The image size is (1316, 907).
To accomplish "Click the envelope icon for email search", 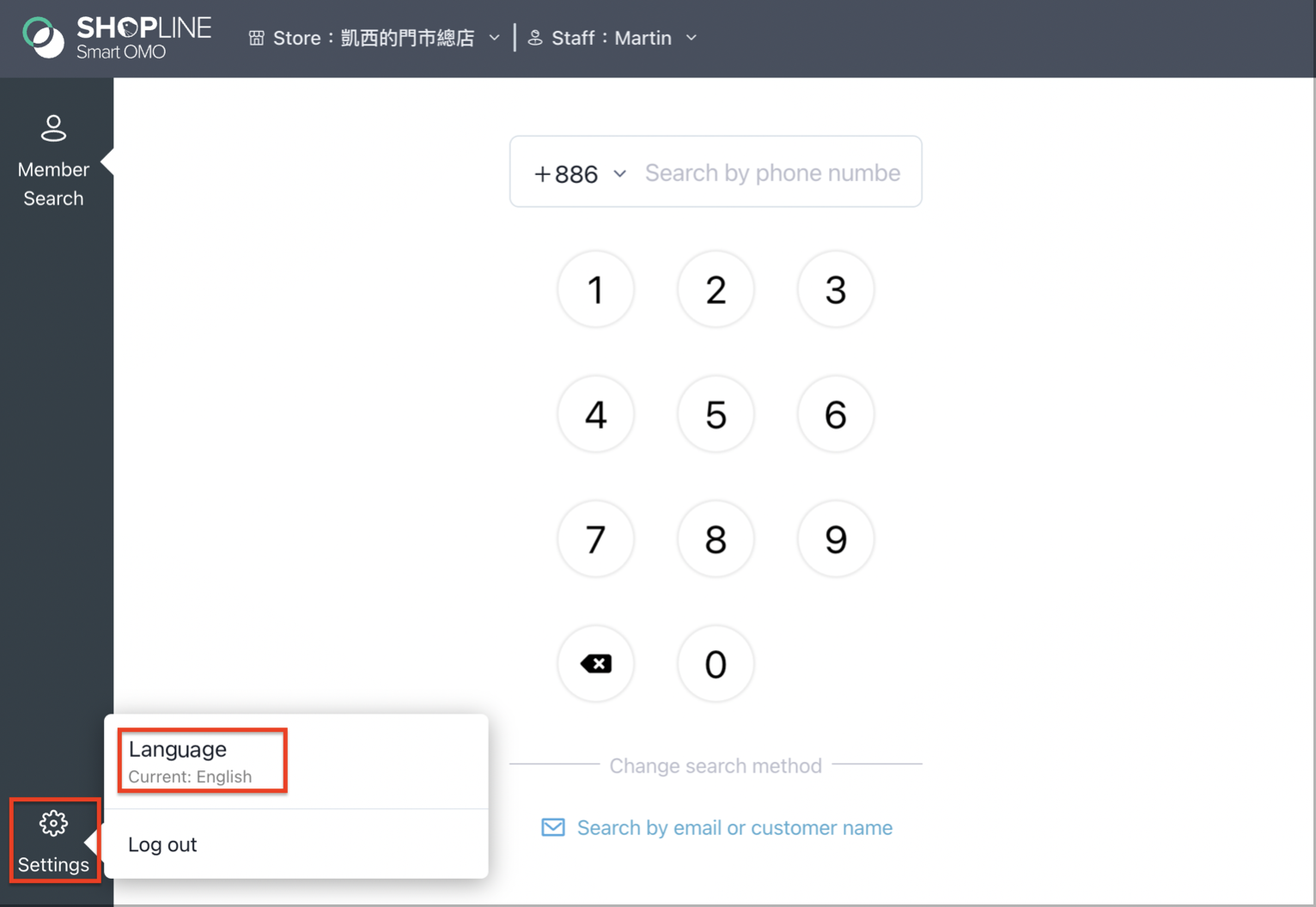I will (x=553, y=827).
